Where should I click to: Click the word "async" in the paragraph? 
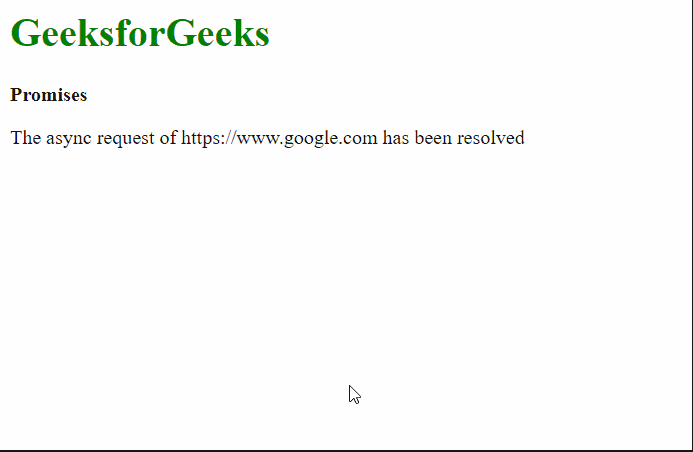click(x=69, y=139)
